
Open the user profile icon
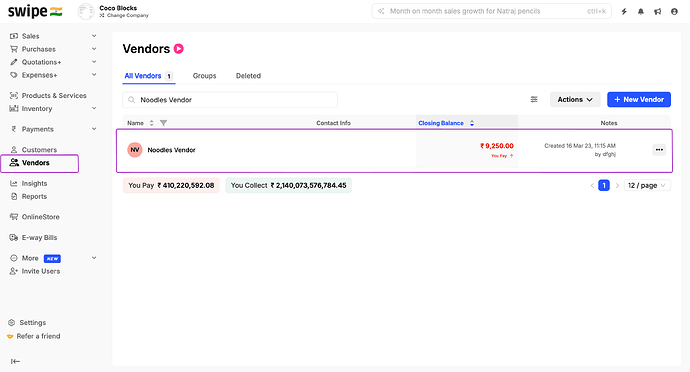[674, 11]
